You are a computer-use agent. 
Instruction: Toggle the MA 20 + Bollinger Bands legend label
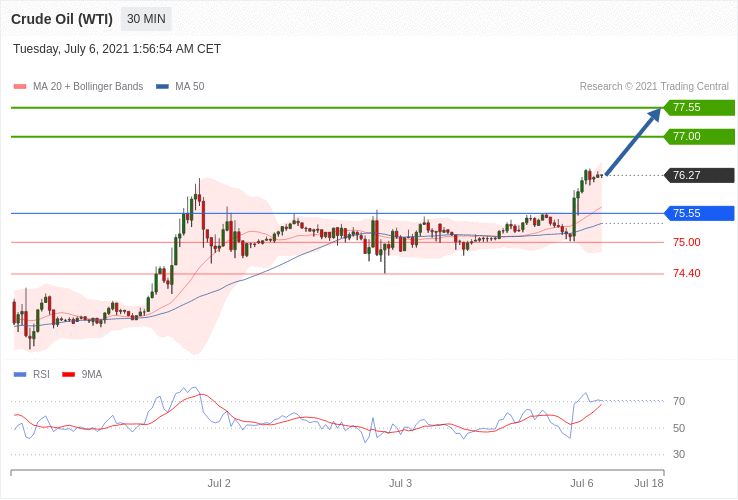[x=88, y=87]
